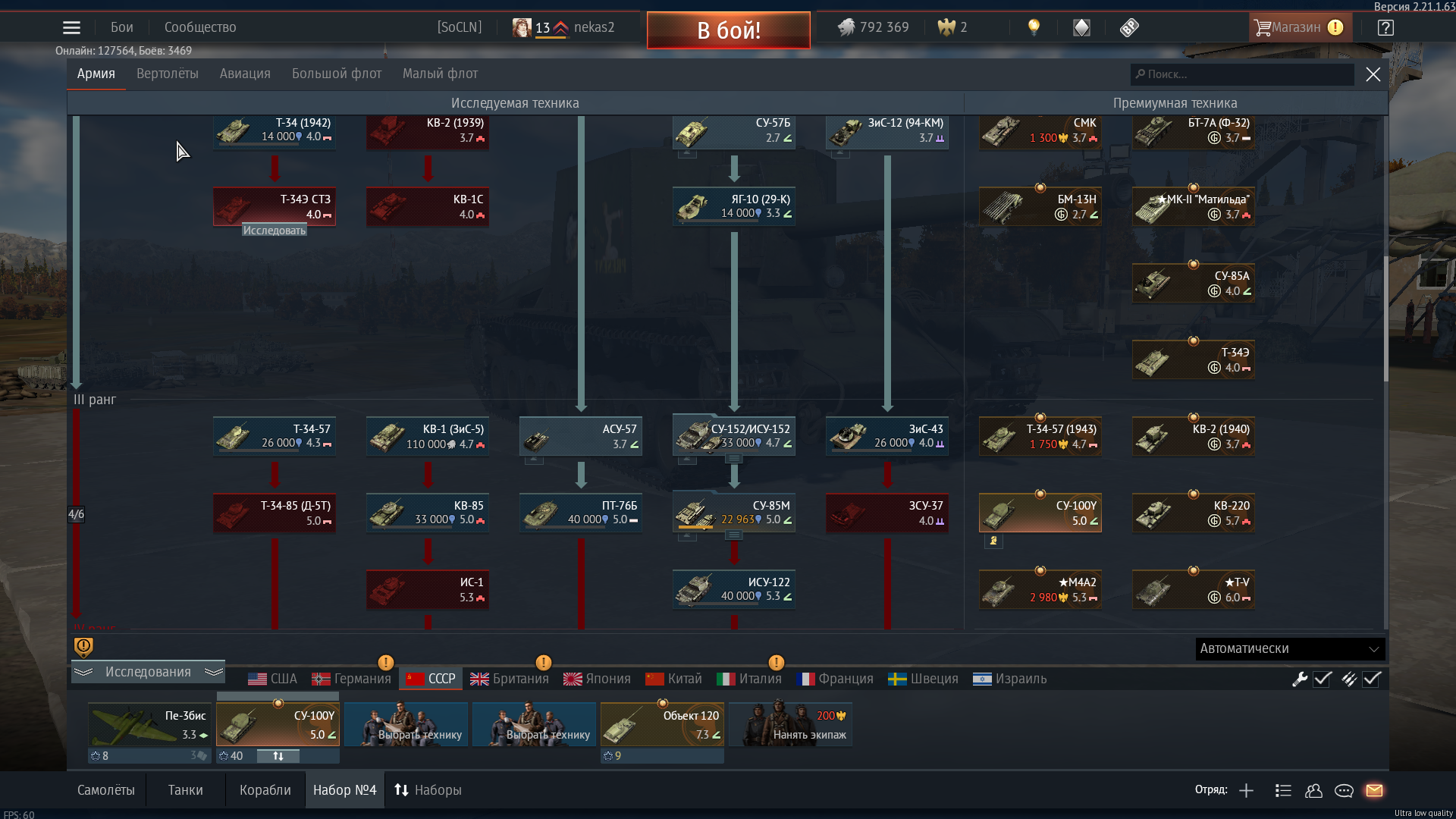Open the ticket items icon
1456x819 pixels.
pyautogui.click(x=1129, y=27)
